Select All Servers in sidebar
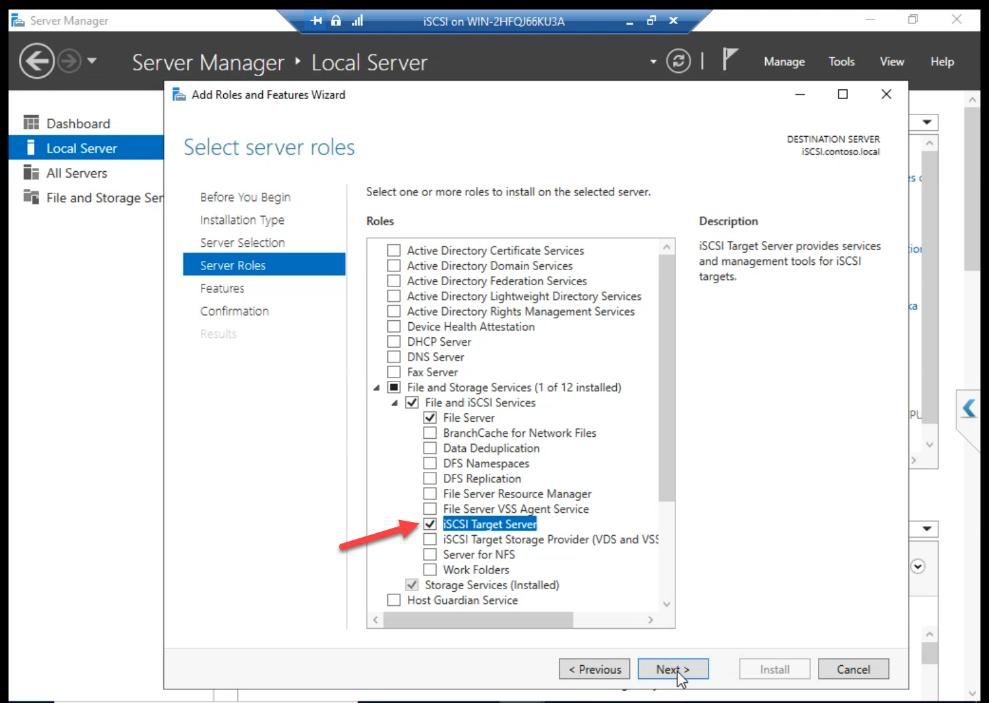Image resolution: width=989 pixels, height=703 pixels. point(77,173)
